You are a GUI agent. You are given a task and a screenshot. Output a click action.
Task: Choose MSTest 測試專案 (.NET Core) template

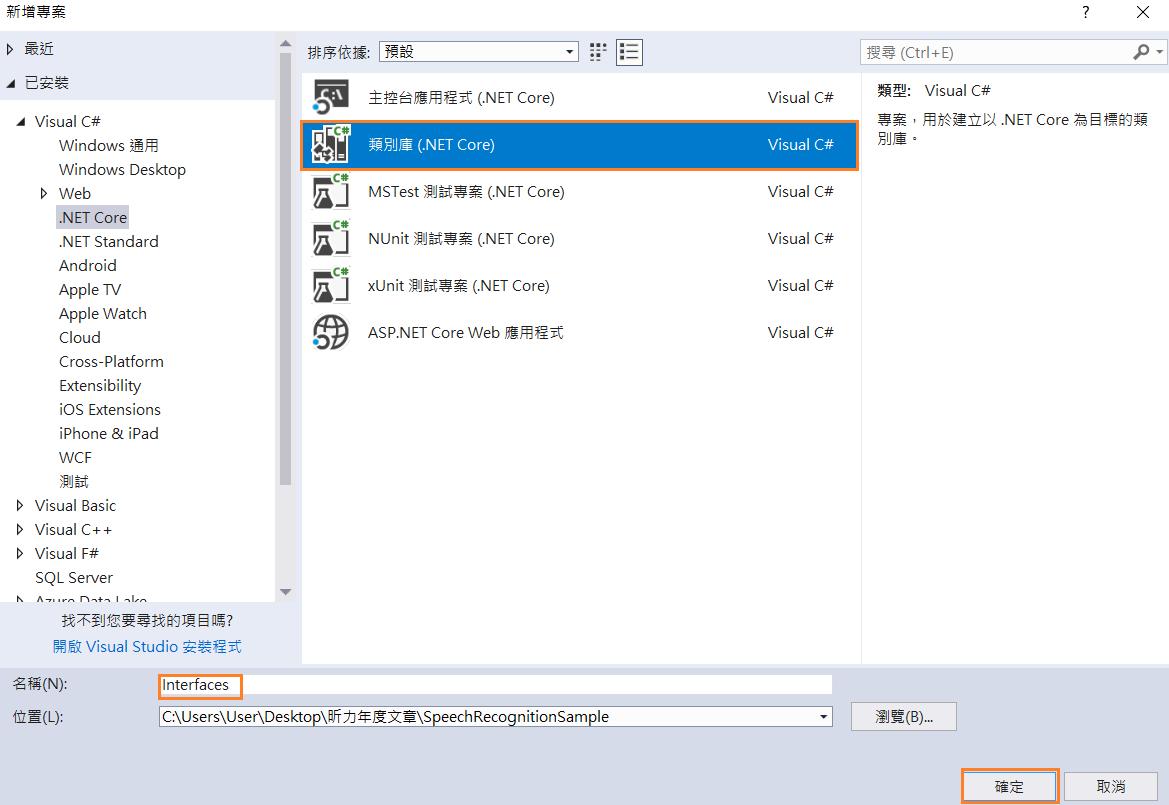pyautogui.click(x=580, y=192)
